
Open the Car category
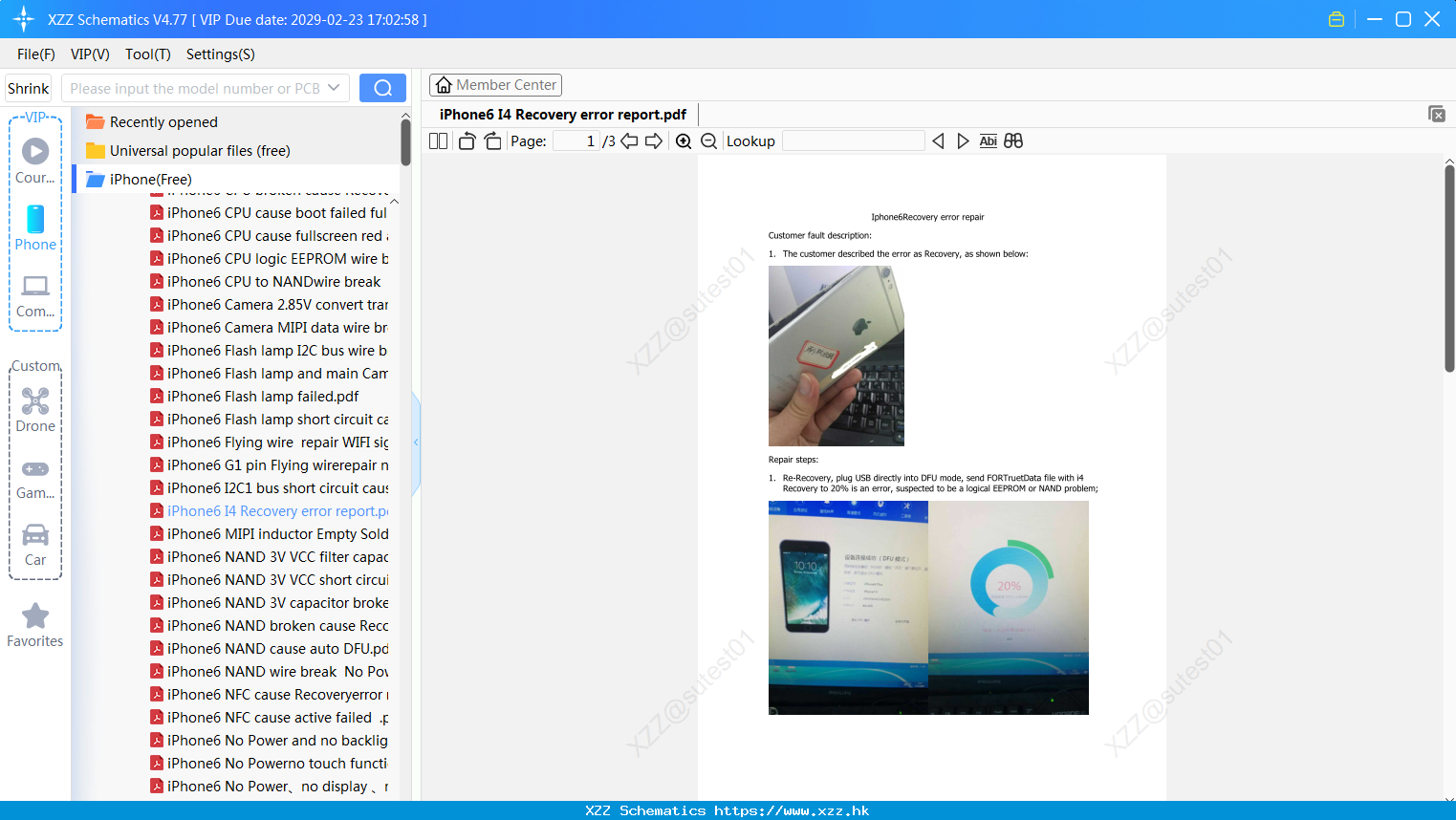tap(35, 544)
